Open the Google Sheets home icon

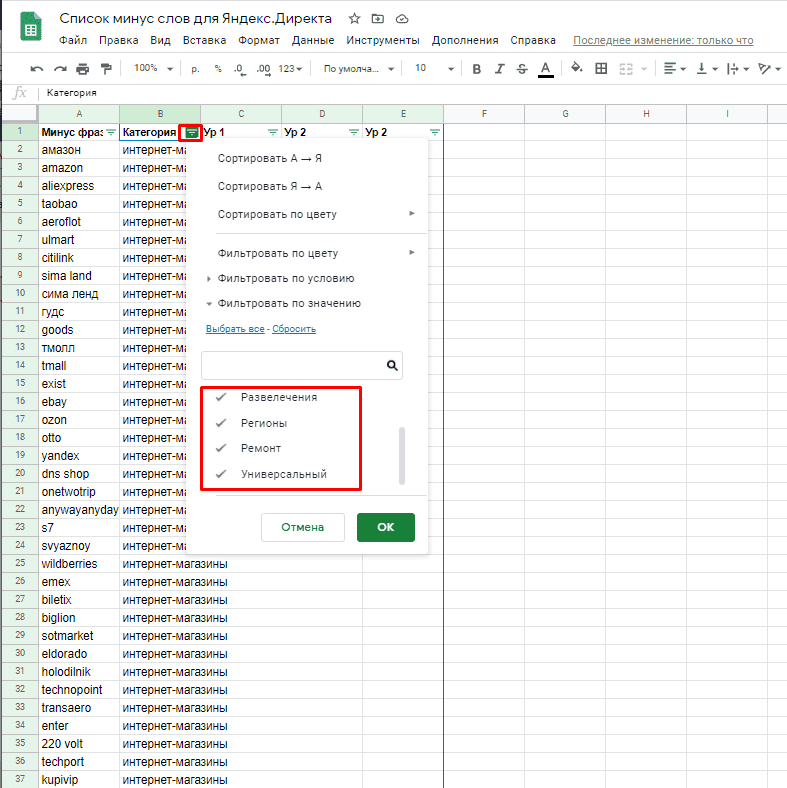click(x=31, y=26)
